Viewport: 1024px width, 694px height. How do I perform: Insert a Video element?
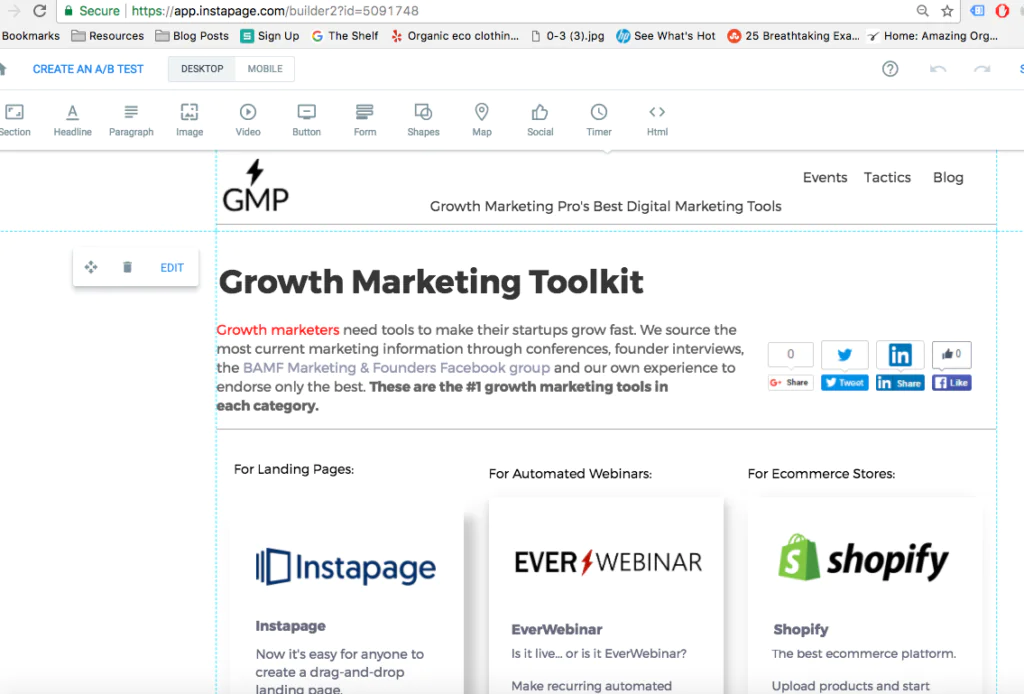tap(248, 121)
